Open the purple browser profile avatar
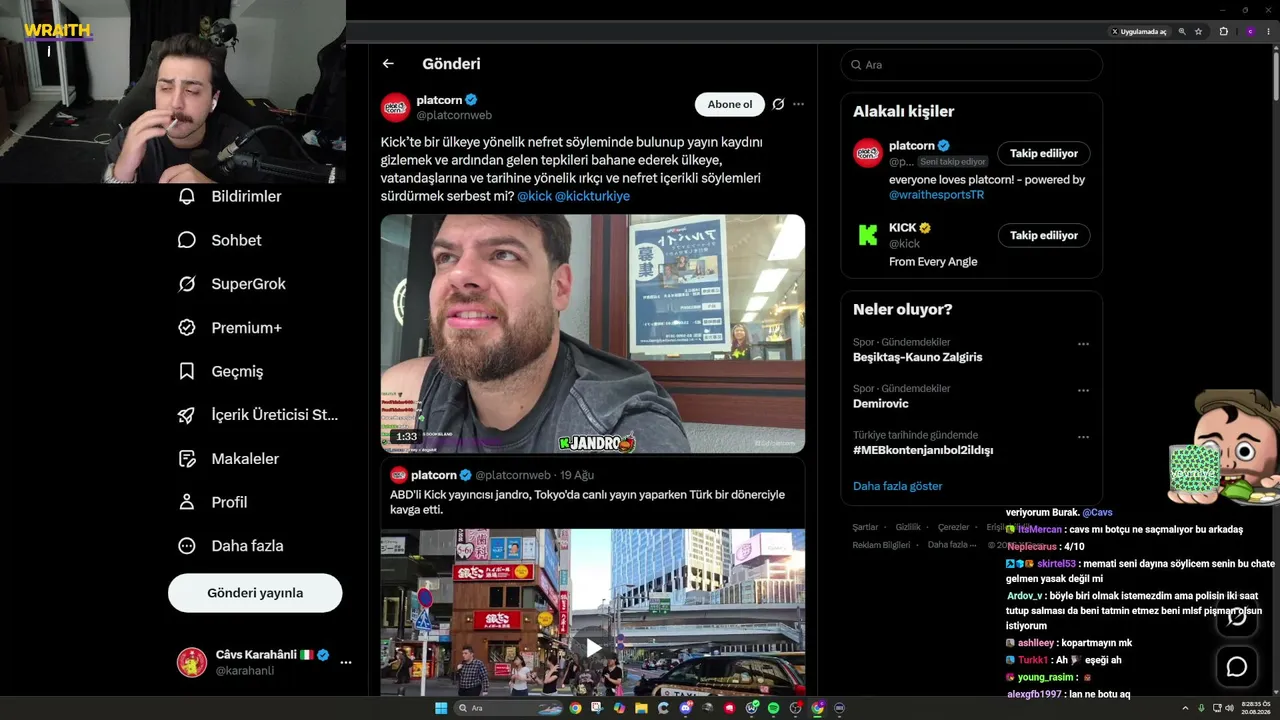The image size is (1280, 720). click(1250, 32)
